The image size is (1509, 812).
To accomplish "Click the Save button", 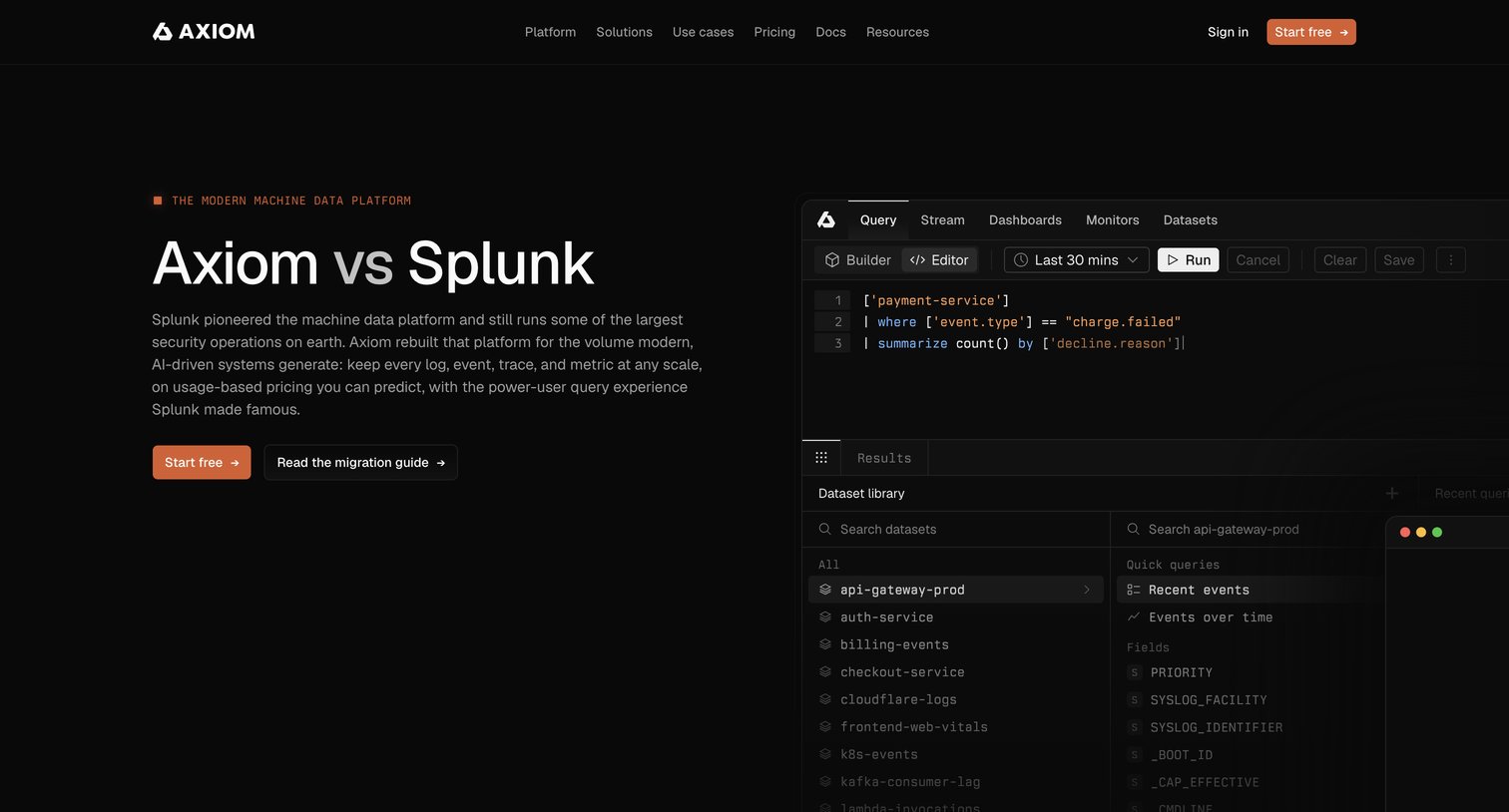I will [x=1398, y=260].
